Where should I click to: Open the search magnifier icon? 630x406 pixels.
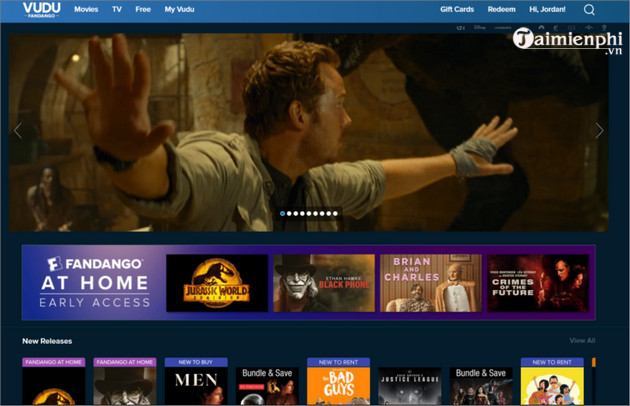(589, 10)
